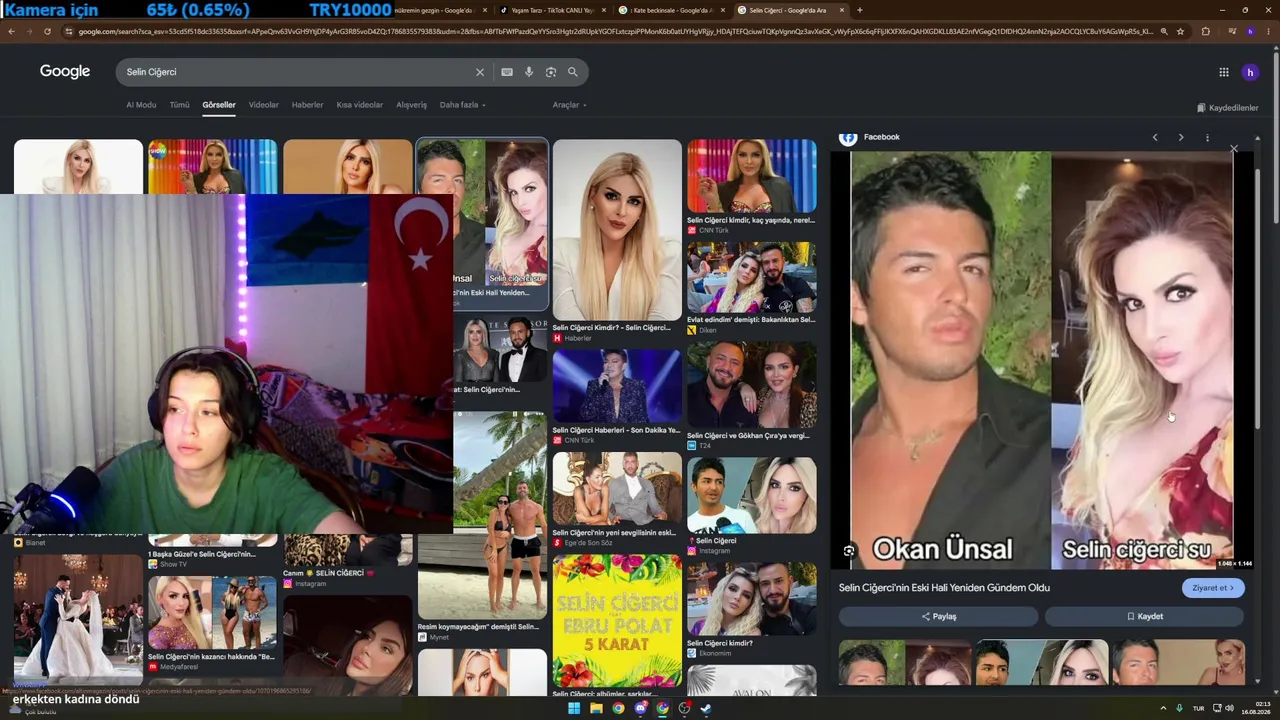The width and height of the screenshot is (1280, 720).
Task: Show hidden system tray icons
Action: tap(1163, 708)
